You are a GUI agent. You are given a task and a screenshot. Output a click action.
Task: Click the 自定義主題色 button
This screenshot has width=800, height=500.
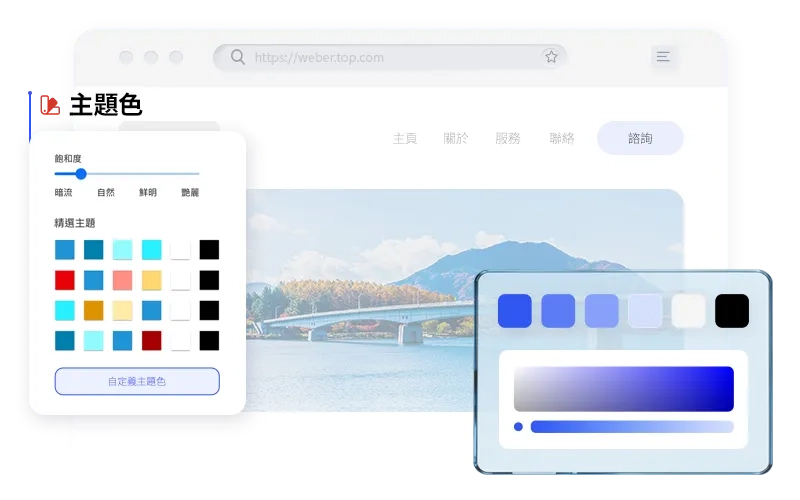click(x=137, y=381)
